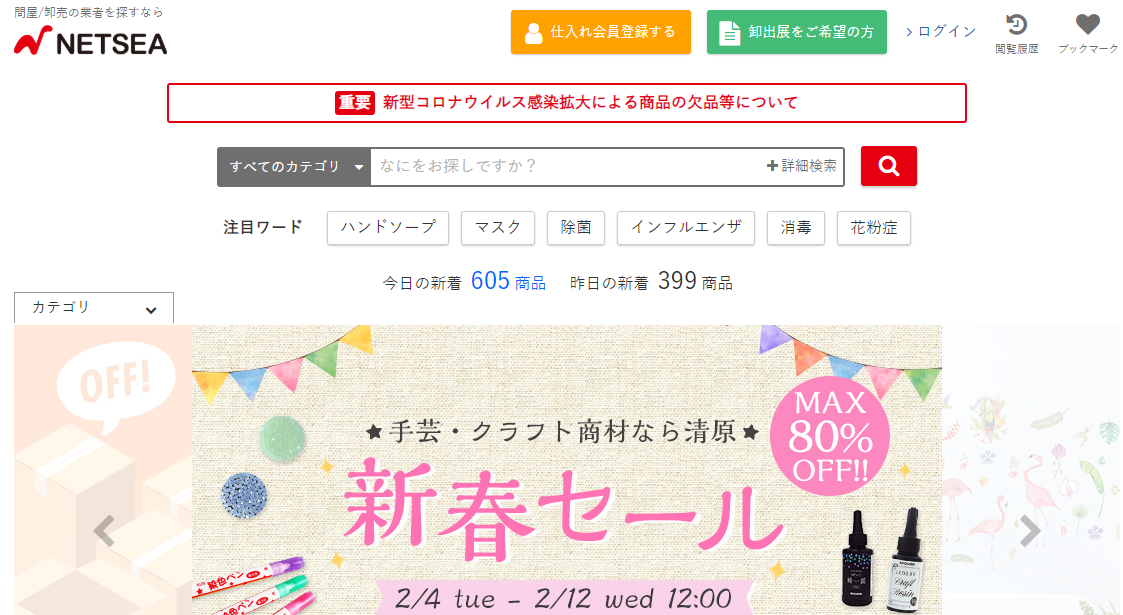Viewport: 1123px width, 615px height.
Task: Click 605 商品 today's new arrivals
Action: (x=508, y=281)
